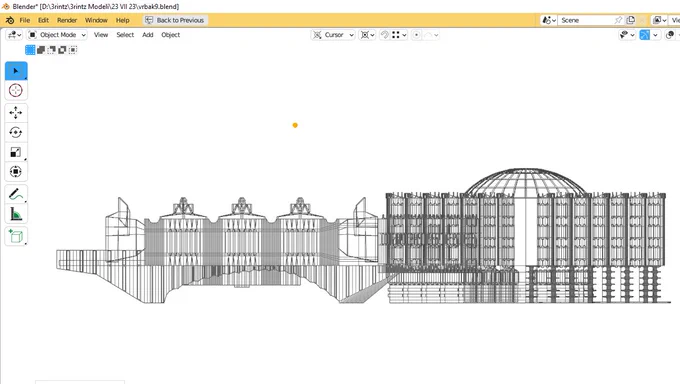The height and width of the screenshot is (384, 680).
Task: Open the viewport View menu
Action: click(x=101, y=35)
